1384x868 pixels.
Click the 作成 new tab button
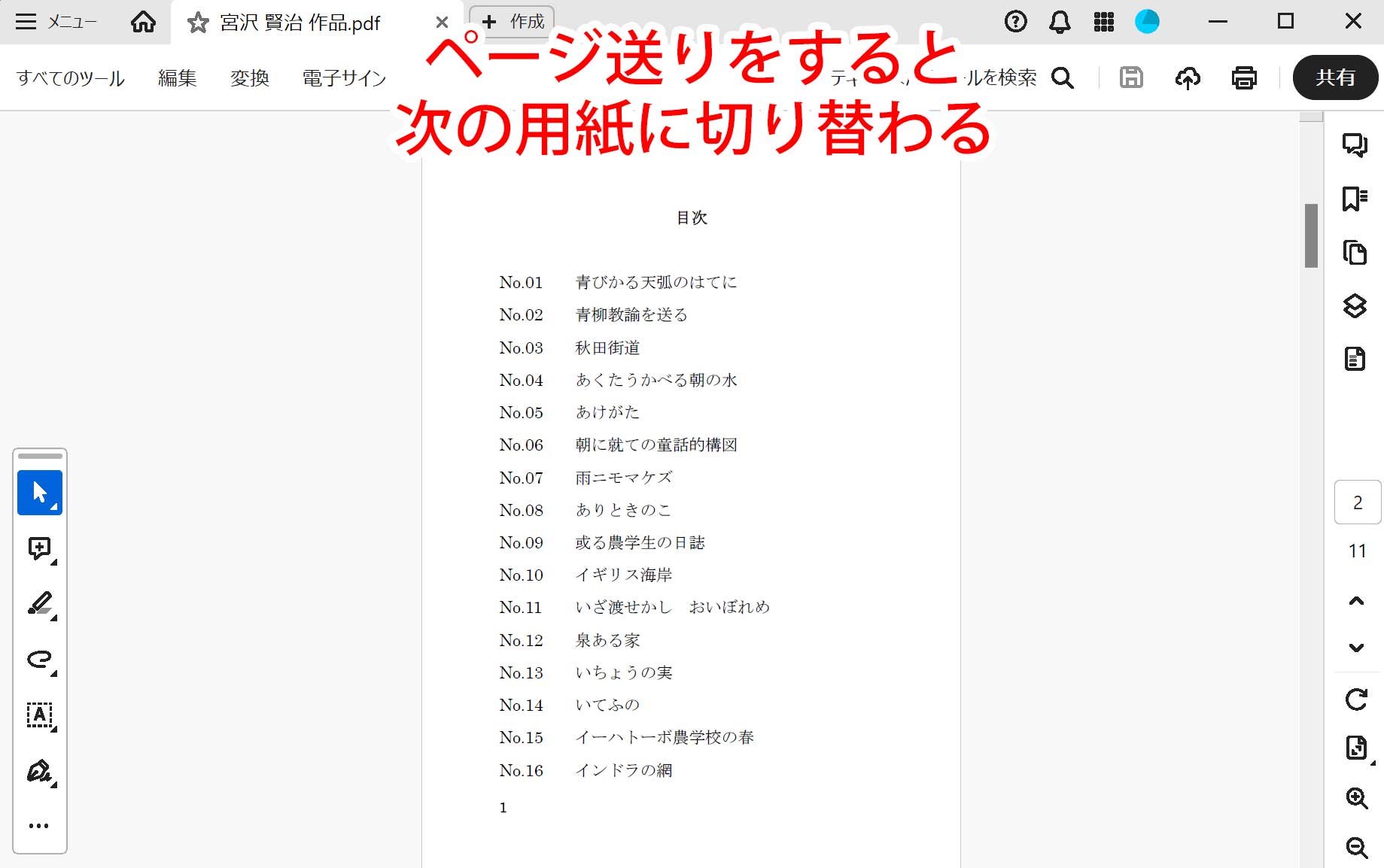[513, 22]
